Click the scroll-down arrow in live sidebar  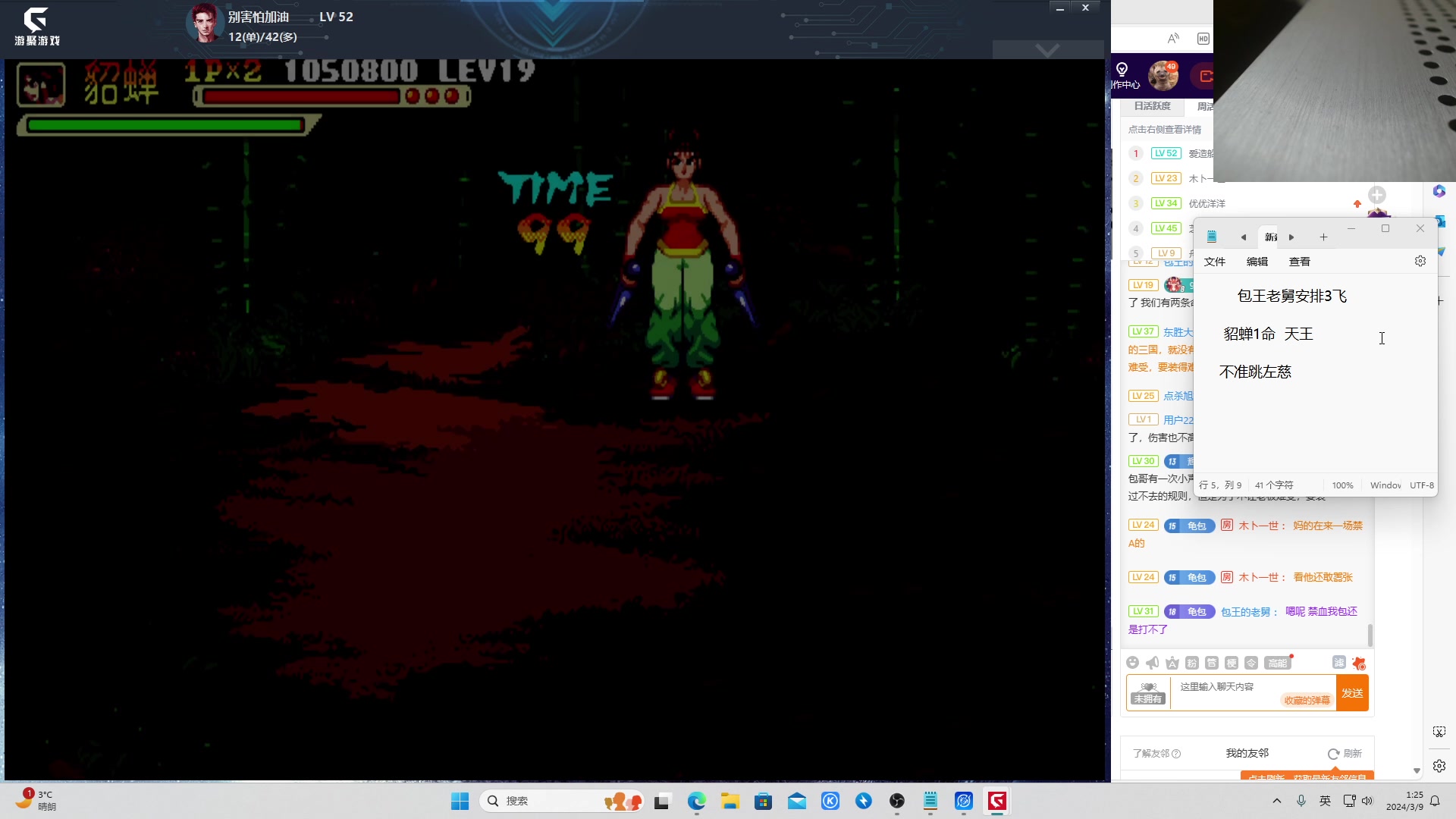coord(1417,770)
